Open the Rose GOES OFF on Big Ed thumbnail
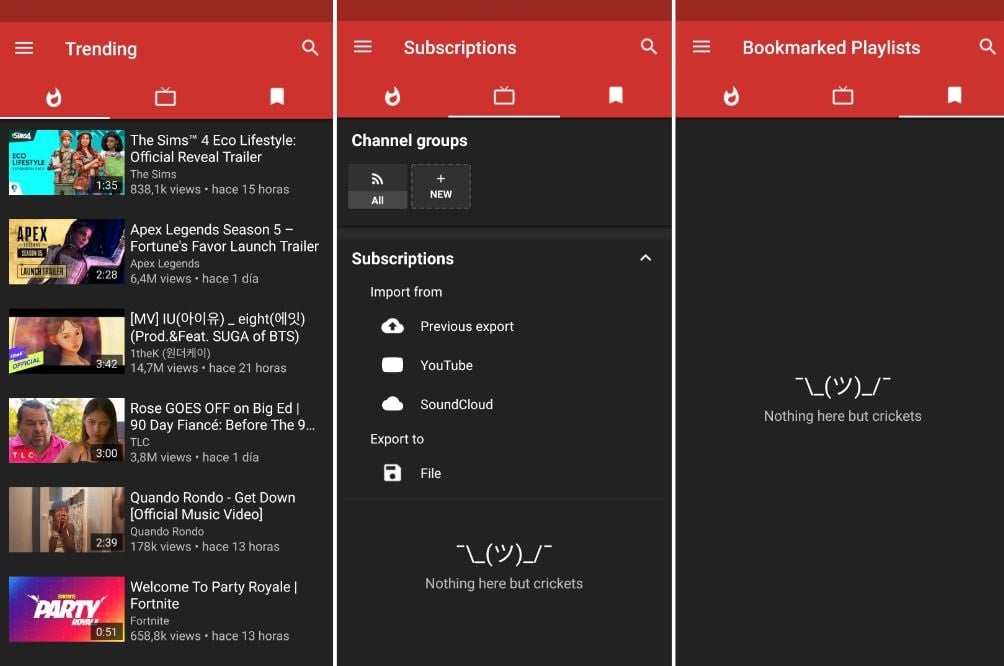 (67, 430)
